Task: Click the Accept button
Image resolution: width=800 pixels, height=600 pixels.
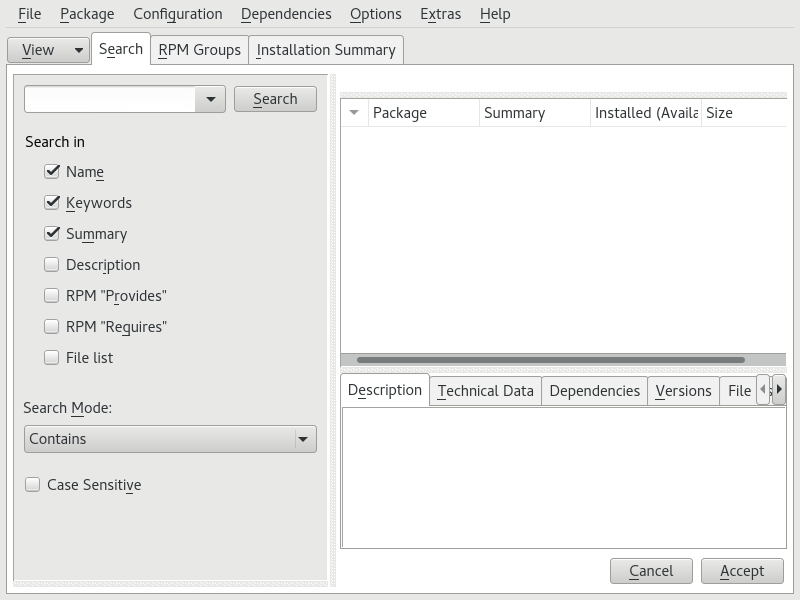Action: tap(741, 571)
